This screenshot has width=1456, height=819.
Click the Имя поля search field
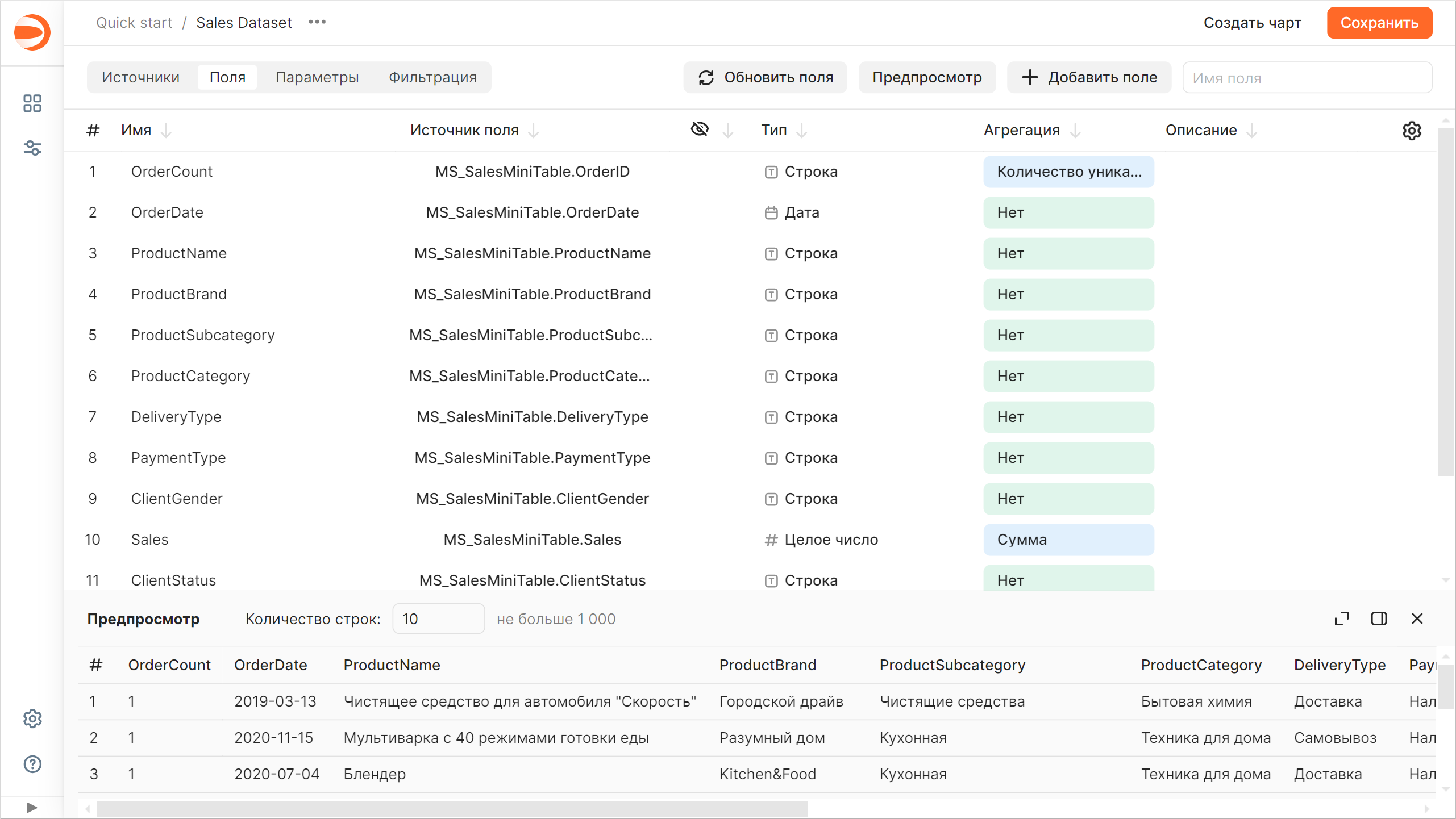pyautogui.click(x=1307, y=78)
